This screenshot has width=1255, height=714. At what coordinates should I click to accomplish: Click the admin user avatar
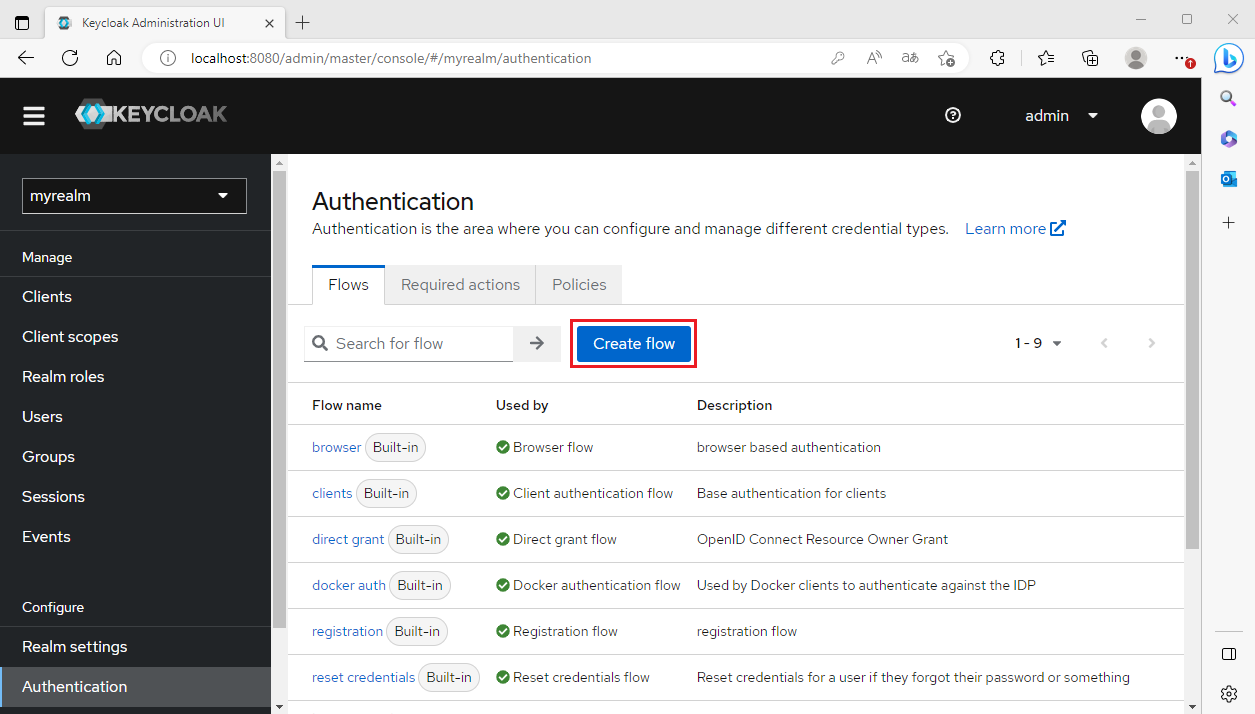point(1158,115)
